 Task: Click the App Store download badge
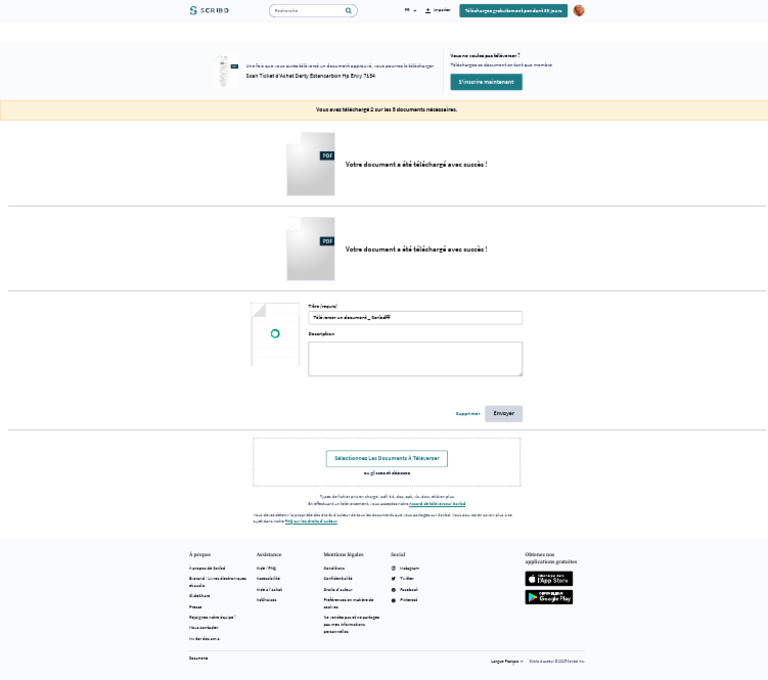549,579
